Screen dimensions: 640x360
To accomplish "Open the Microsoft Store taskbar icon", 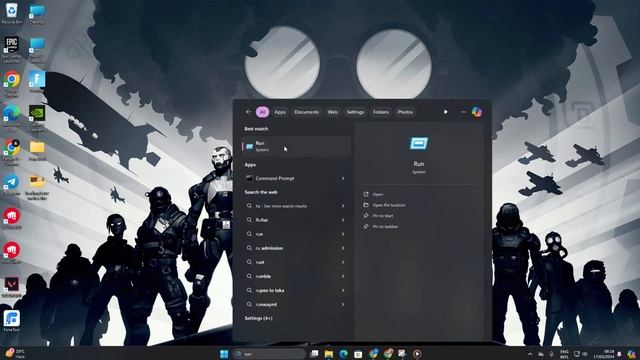I will point(358,354).
